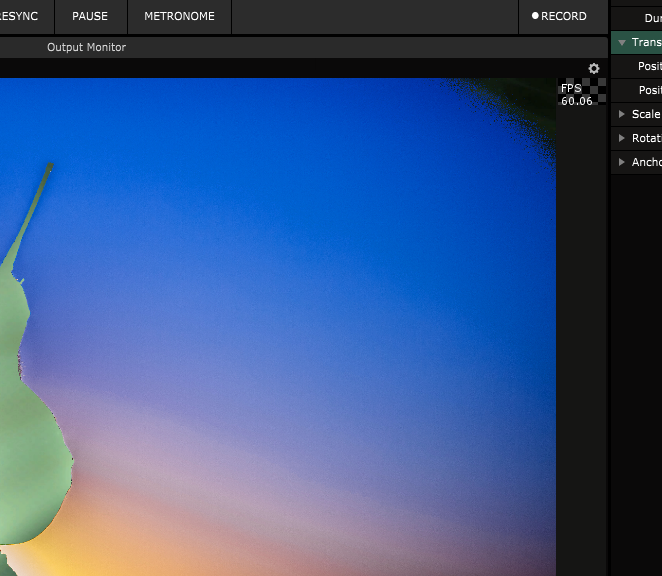
Task: Click the white record dot icon
Action: [535, 16]
